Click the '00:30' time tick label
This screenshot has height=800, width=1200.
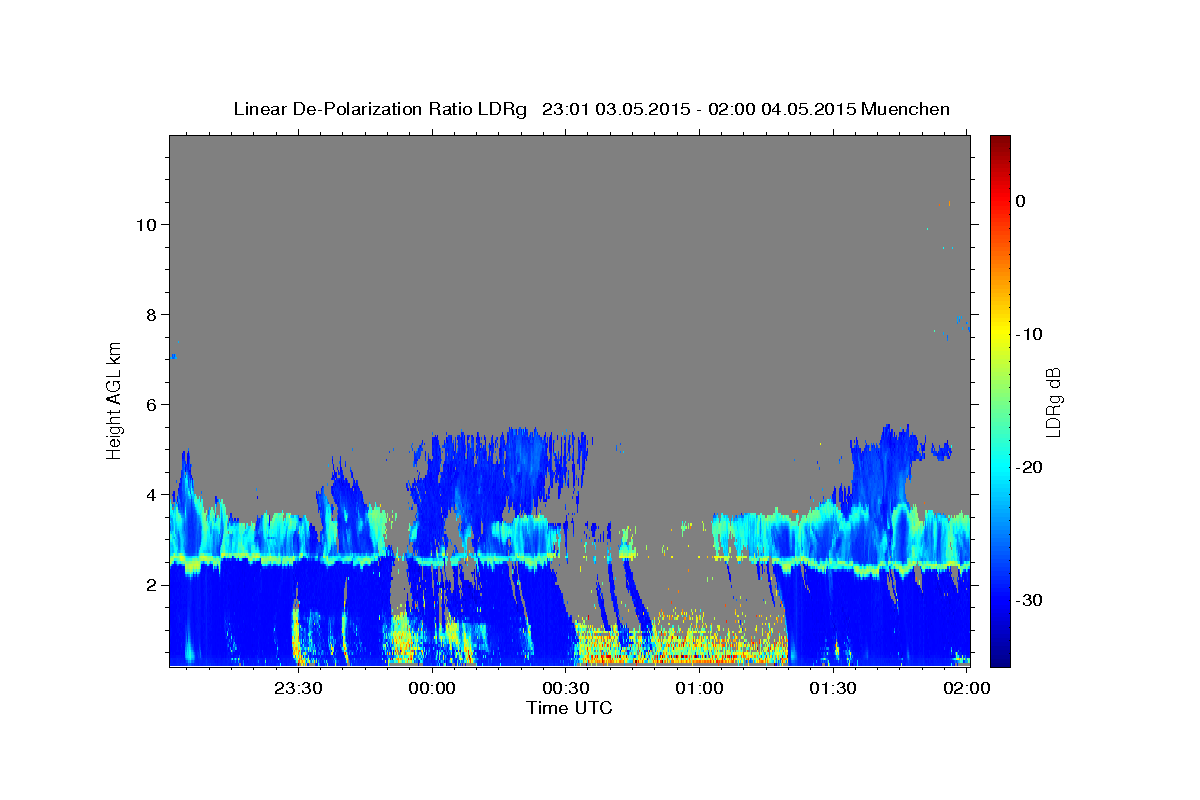pyautogui.click(x=566, y=688)
